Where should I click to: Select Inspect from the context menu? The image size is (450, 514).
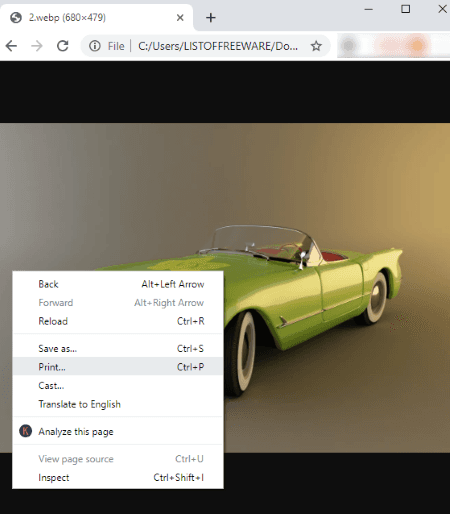tap(118, 478)
